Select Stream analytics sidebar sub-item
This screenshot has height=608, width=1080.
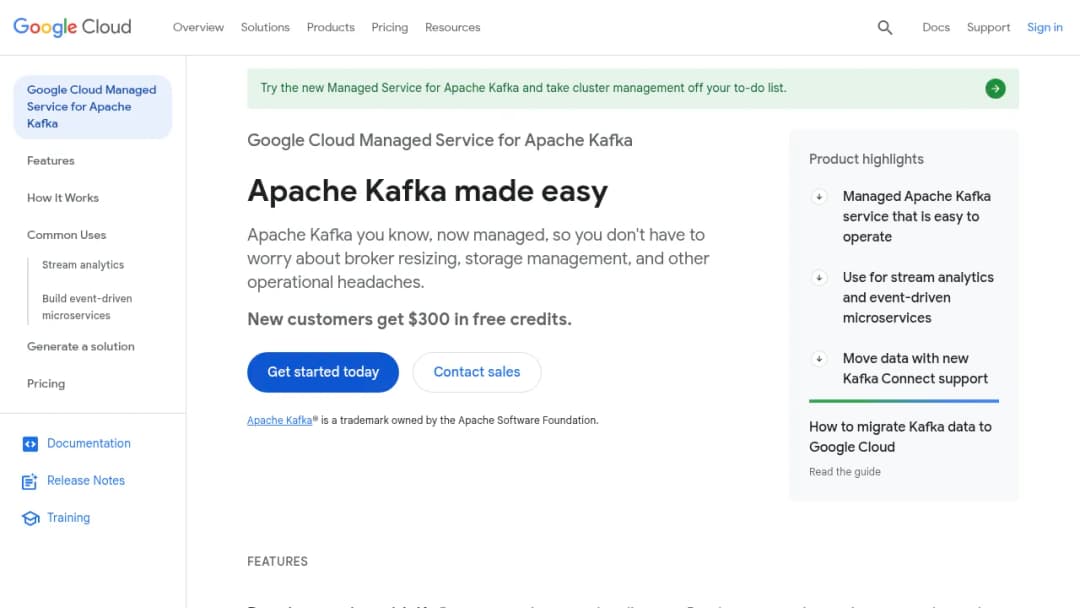pyautogui.click(x=83, y=265)
